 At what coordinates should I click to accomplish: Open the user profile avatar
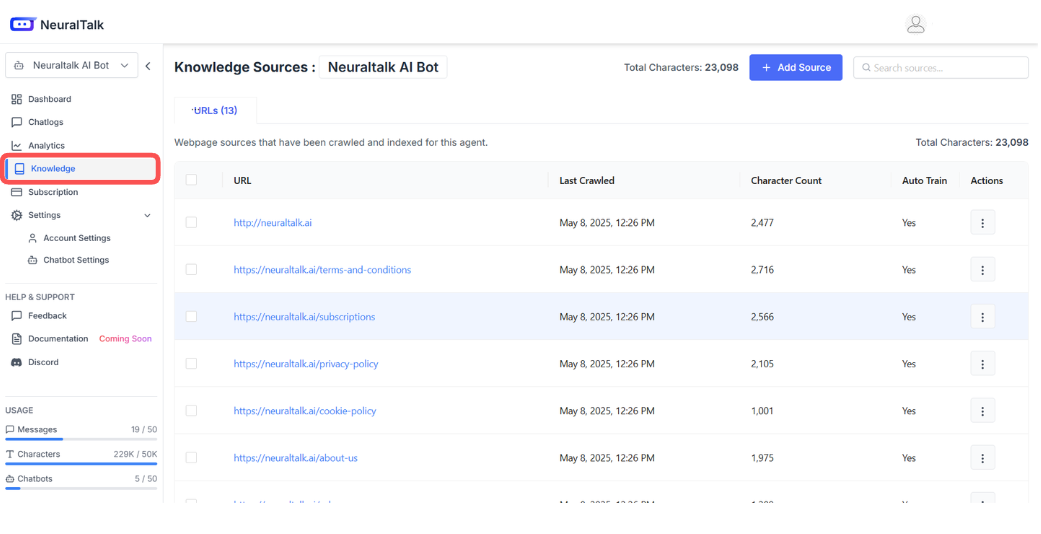(916, 25)
